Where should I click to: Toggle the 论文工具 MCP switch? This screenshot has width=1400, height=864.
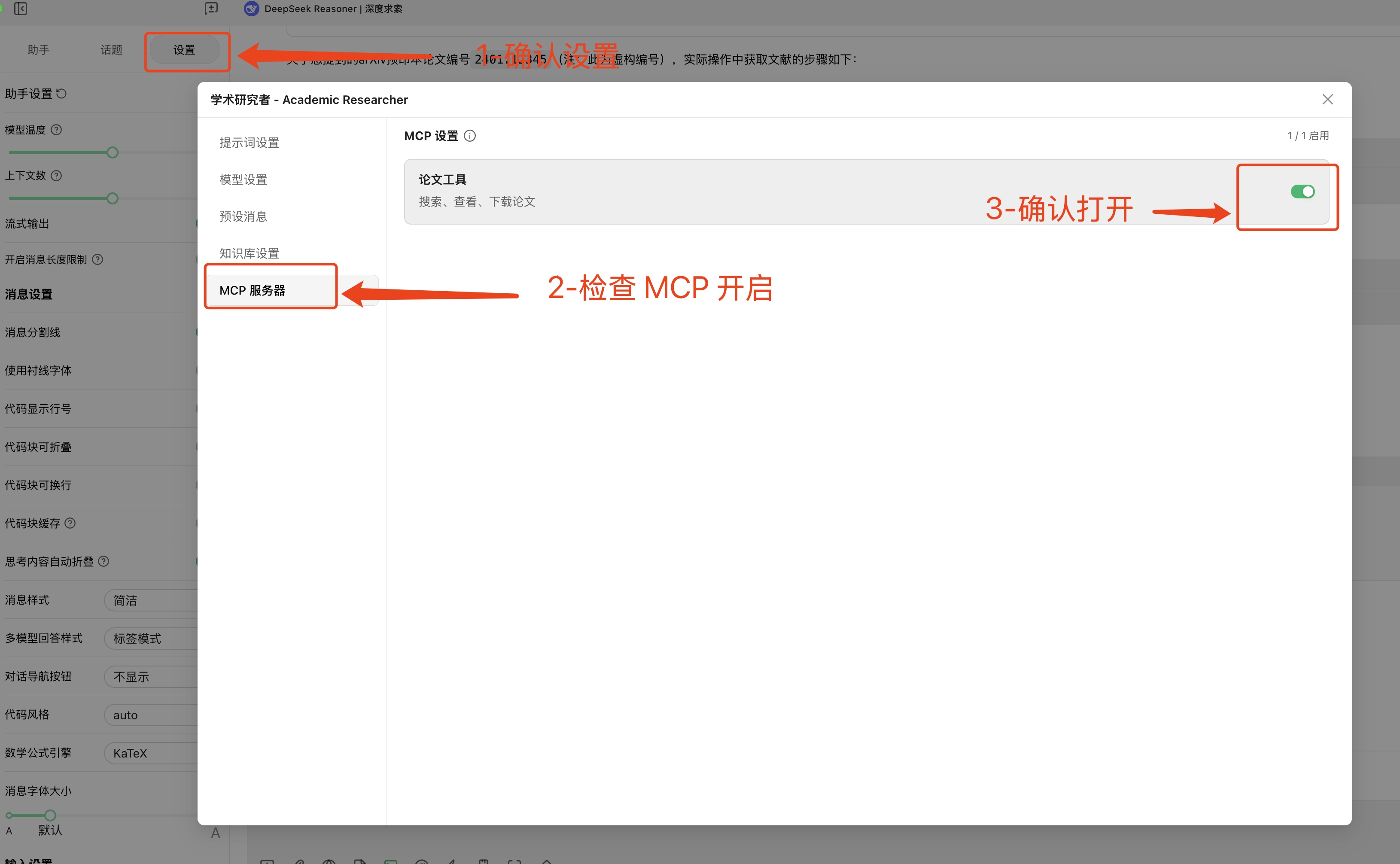[x=1302, y=192]
